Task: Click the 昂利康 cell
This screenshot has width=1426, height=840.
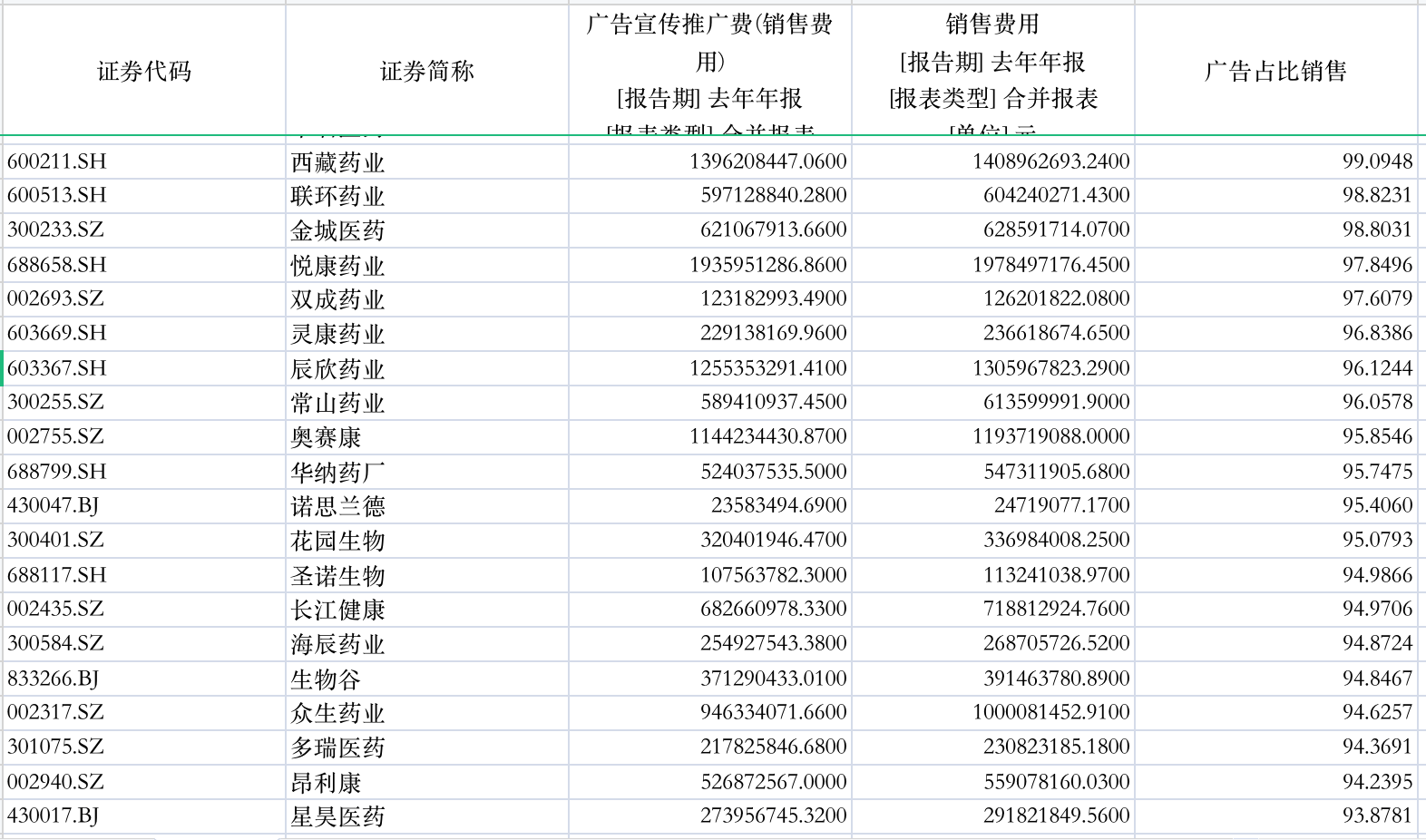Action: coord(426,782)
